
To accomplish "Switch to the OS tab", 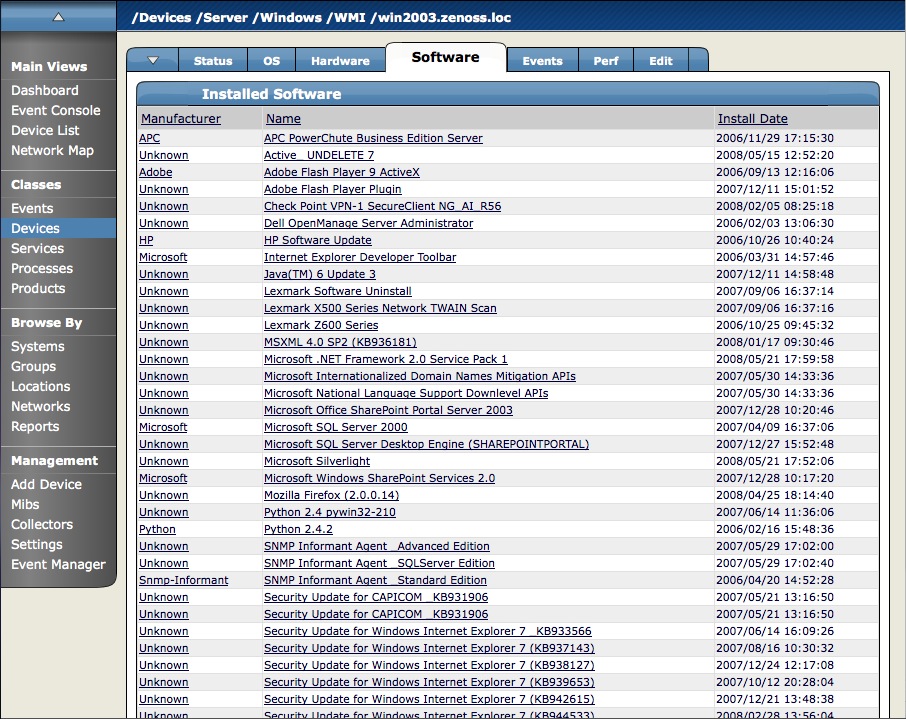I will [272, 61].
